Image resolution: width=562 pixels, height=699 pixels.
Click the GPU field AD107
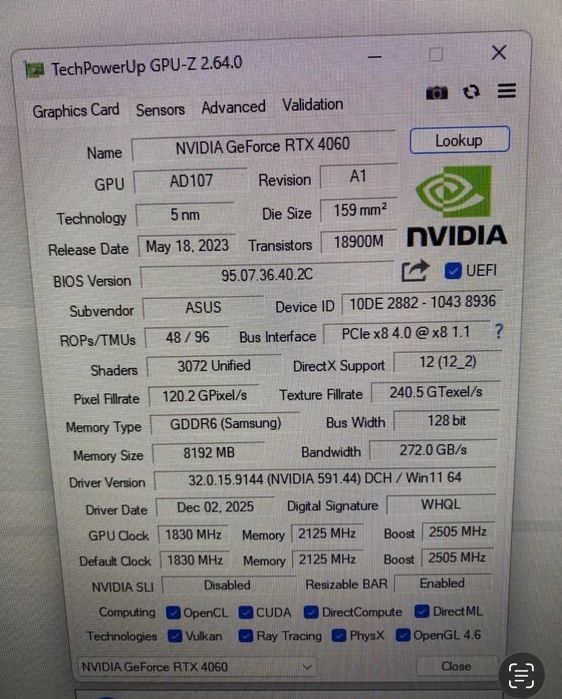click(x=191, y=181)
